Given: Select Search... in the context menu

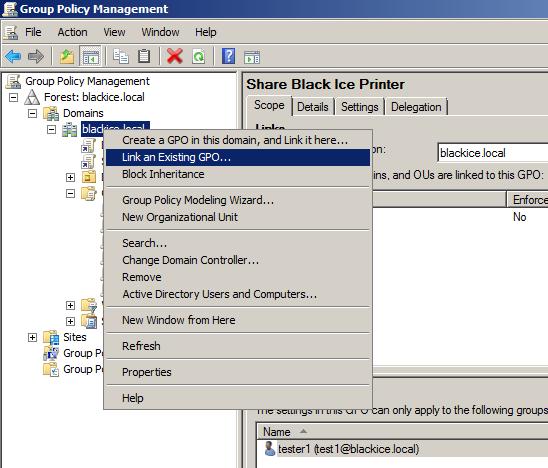Looking at the screenshot, I should pos(238,243).
